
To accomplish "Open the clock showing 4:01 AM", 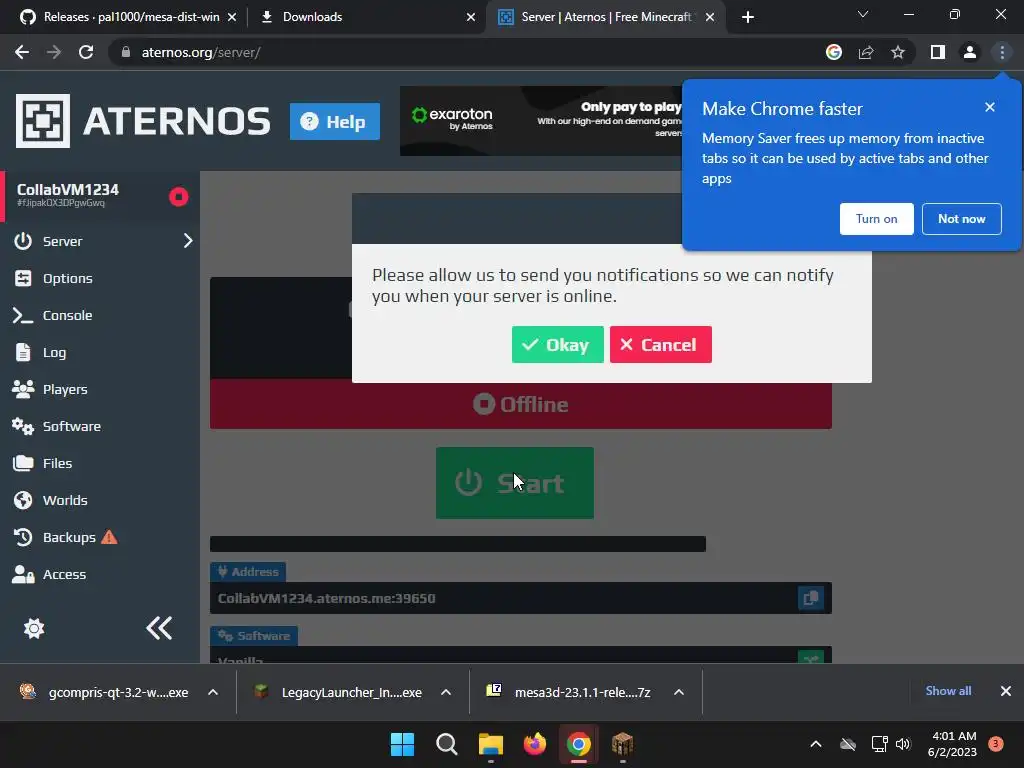I will click(x=952, y=744).
